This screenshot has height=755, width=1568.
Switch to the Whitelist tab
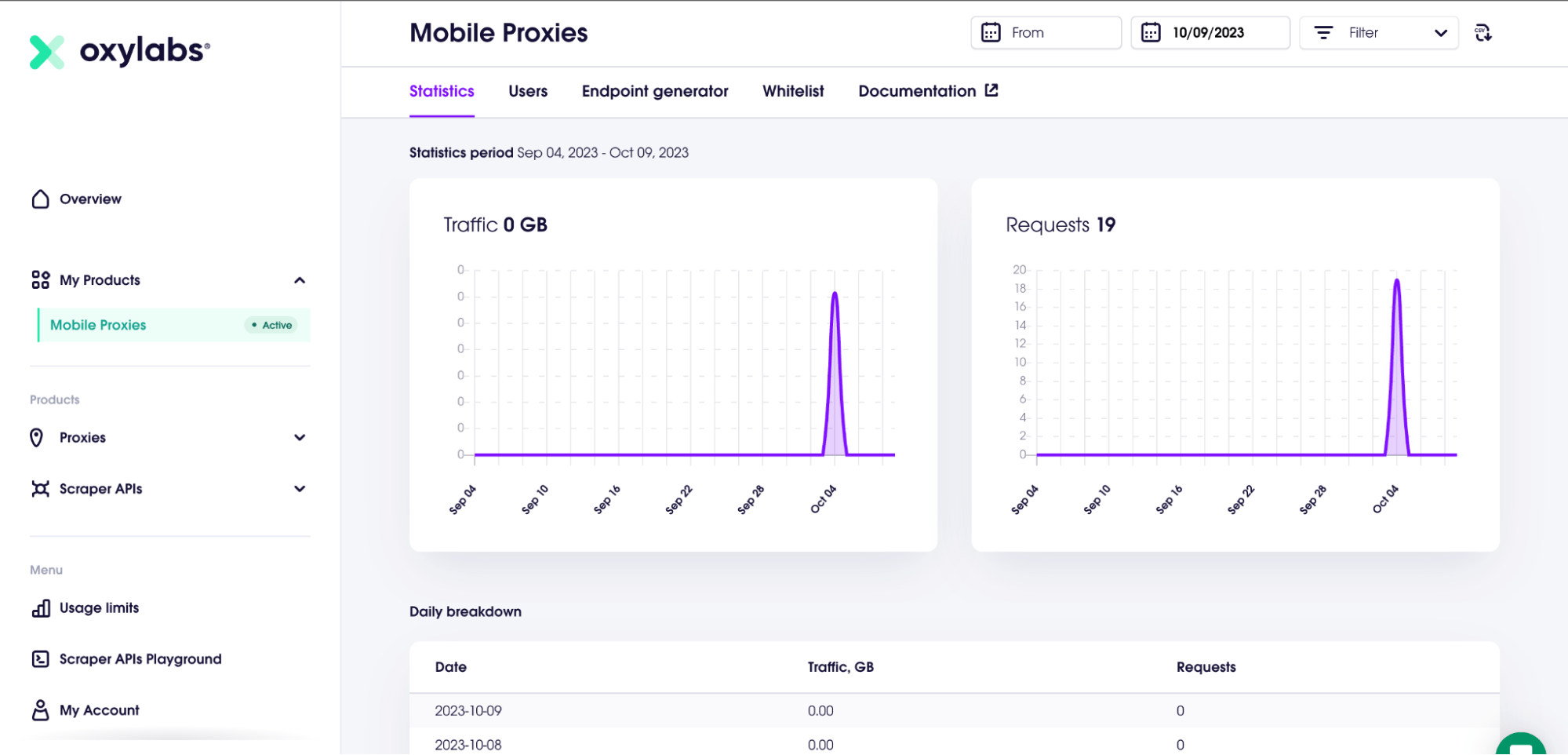(x=793, y=91)
